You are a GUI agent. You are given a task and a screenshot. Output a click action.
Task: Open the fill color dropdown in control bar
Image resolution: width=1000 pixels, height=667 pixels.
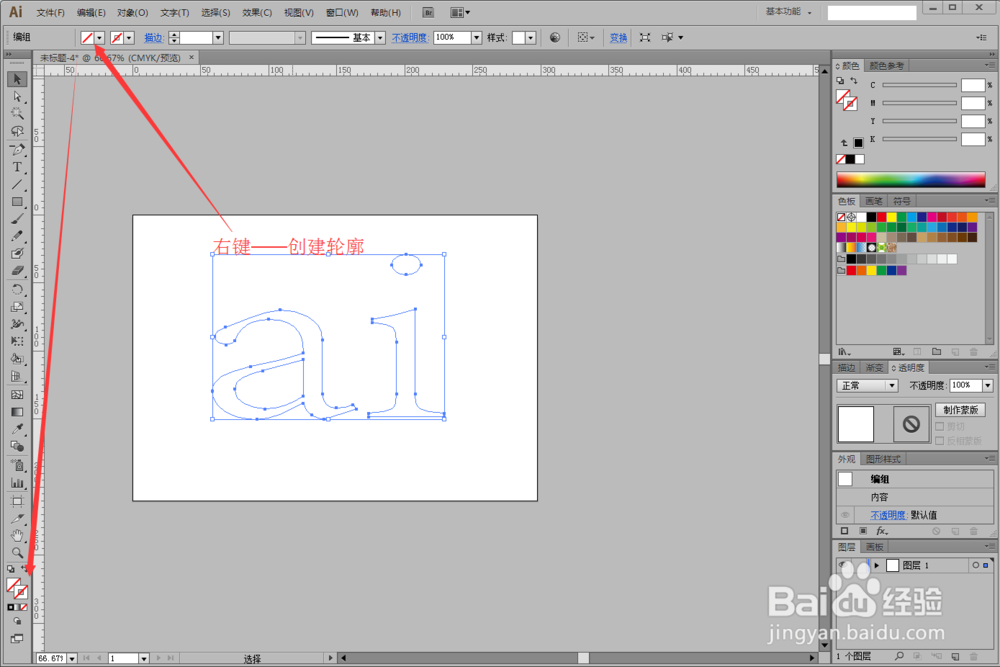point(99,38)
